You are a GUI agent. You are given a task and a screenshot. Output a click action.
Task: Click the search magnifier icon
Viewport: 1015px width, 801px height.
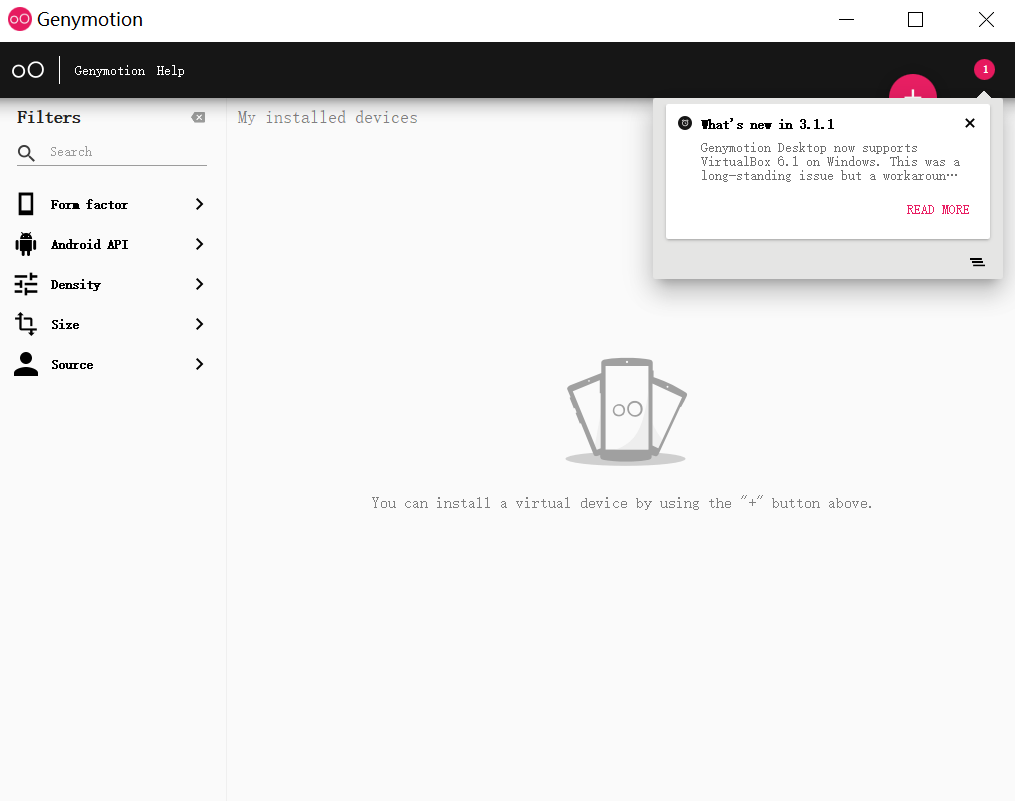26,153
